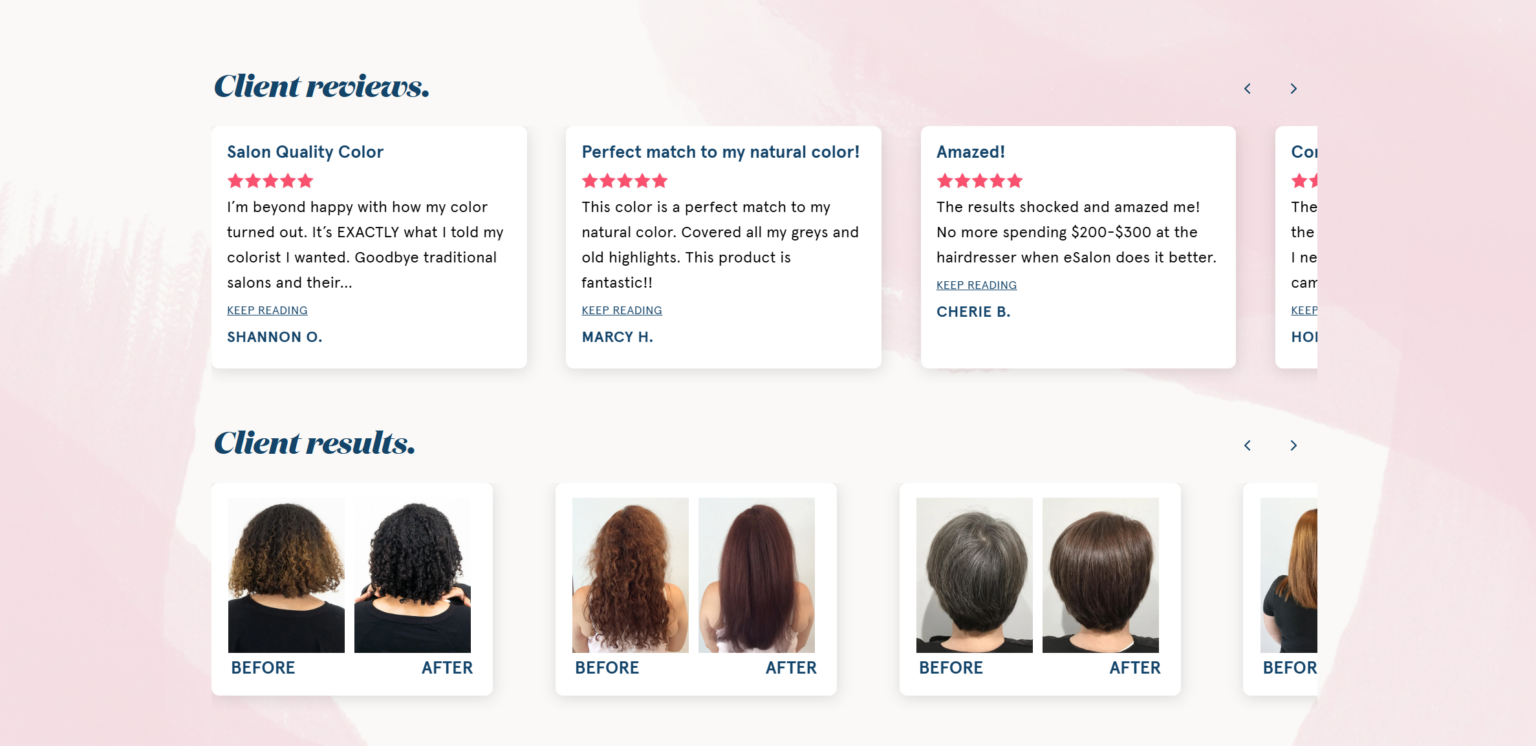This screenshot has height=746, width=1536.
Task: Open Keep Reading on Marcy H.'s review
Action: coord(622,311)
